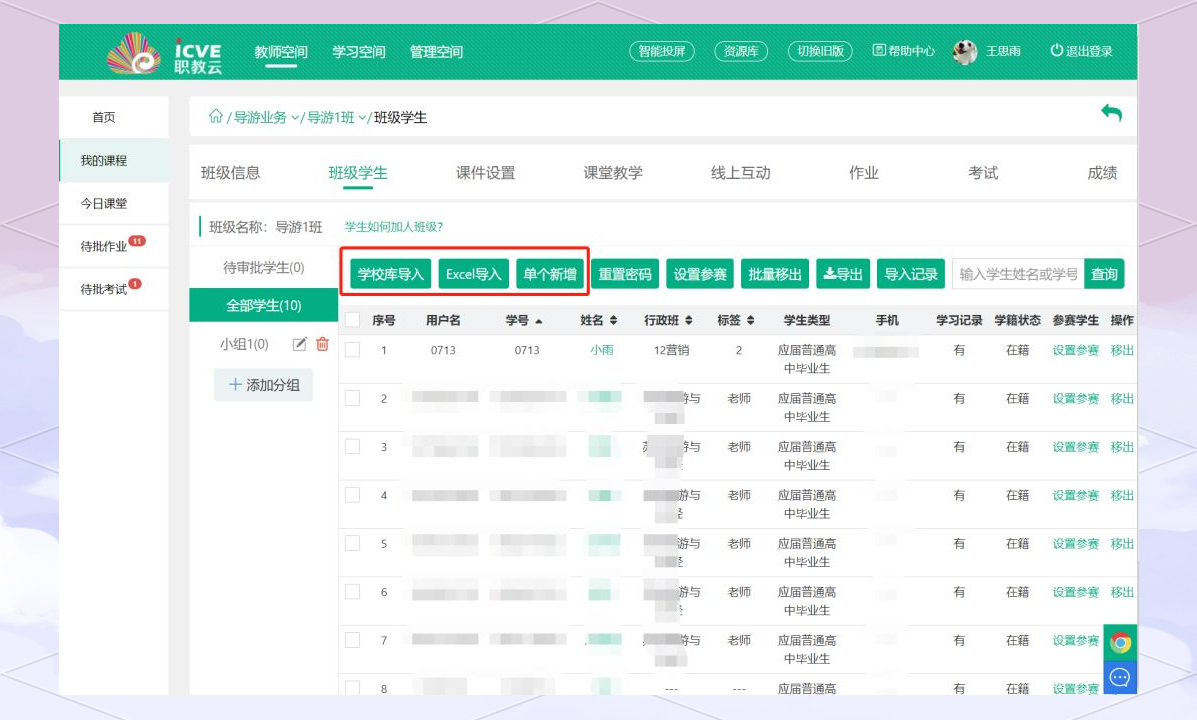This screenshot has height=720, width=1197.
Task: Click the Chrome icon at right edge
Action: (1120, 643)
